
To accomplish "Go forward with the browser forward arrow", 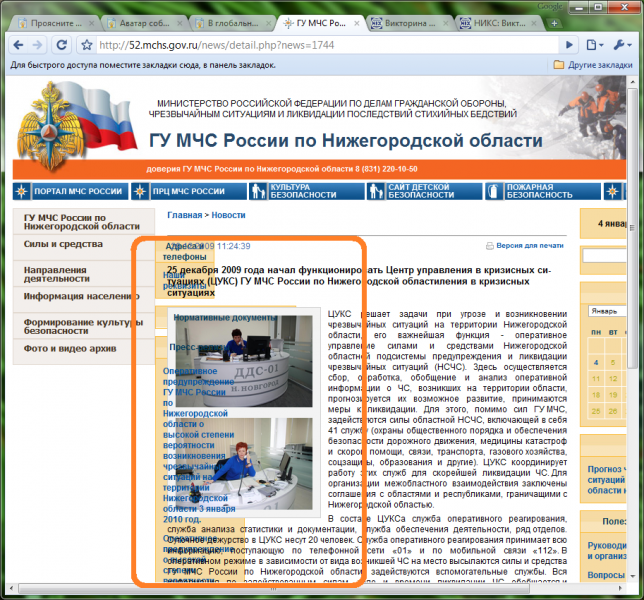I will pyautogui.click(x=37, y=45).
